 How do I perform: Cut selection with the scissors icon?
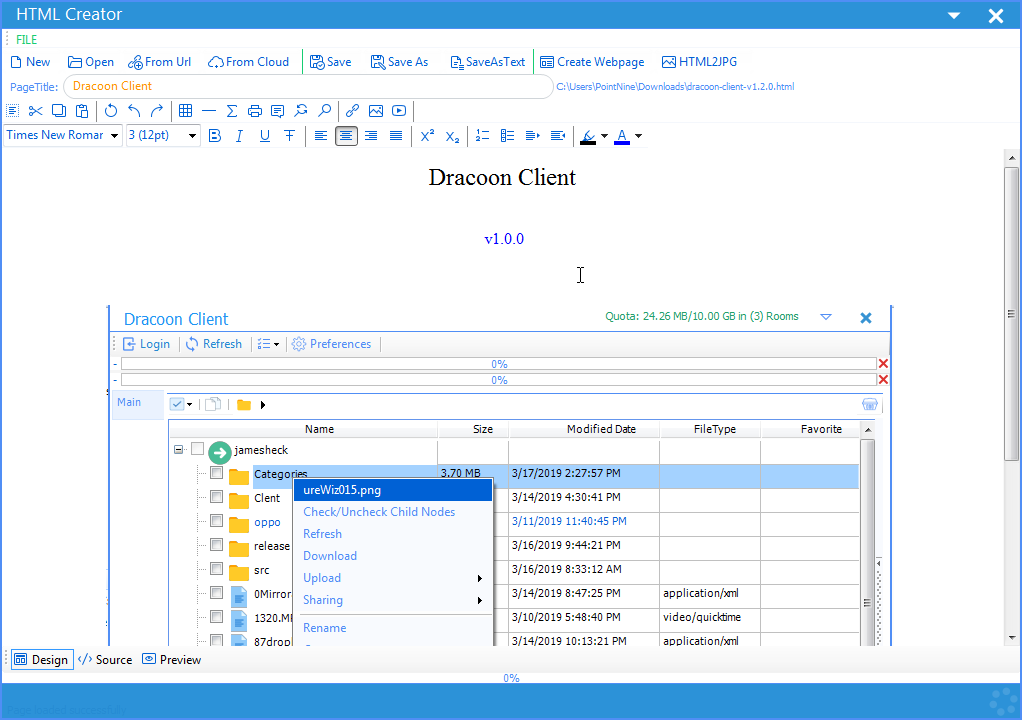click(35, 111)
